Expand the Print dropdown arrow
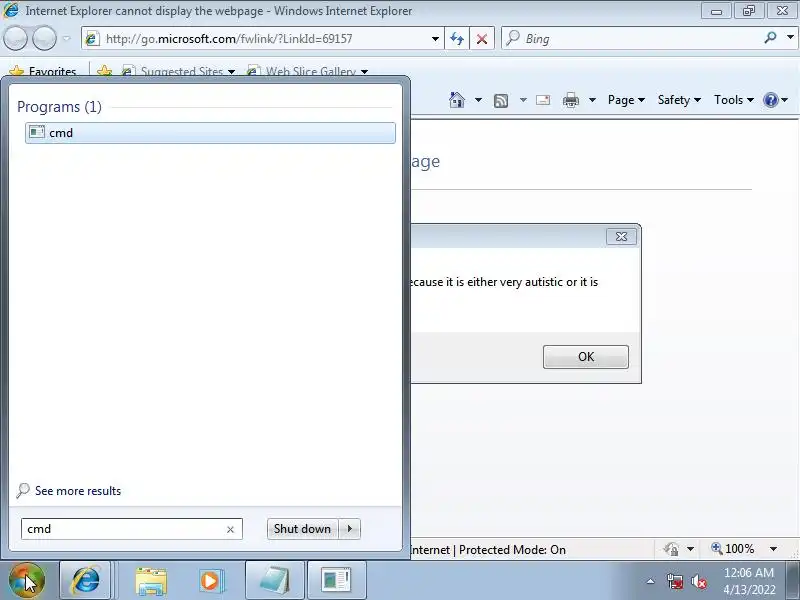Image resolution: width=800 pixels, height=600 pixels. coord(592,100)
